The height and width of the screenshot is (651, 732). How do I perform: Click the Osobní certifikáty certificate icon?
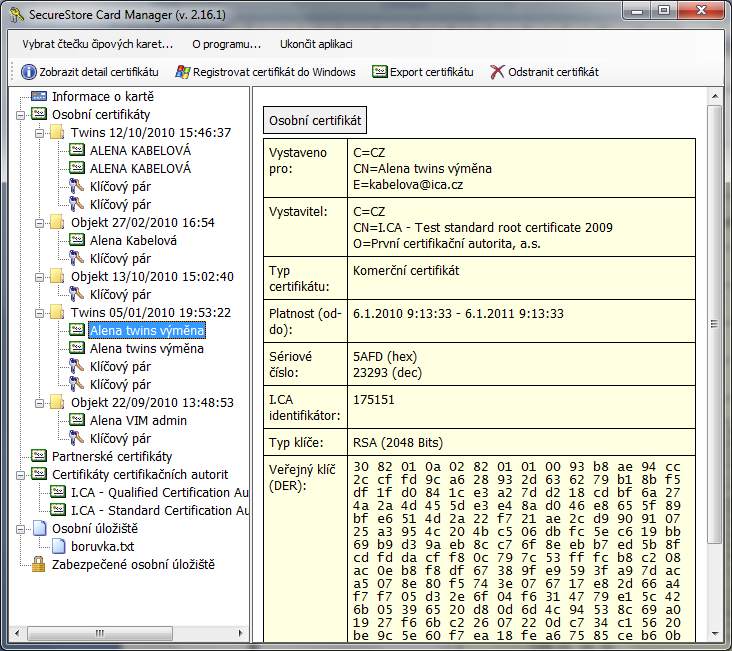[x=39, y=114]
